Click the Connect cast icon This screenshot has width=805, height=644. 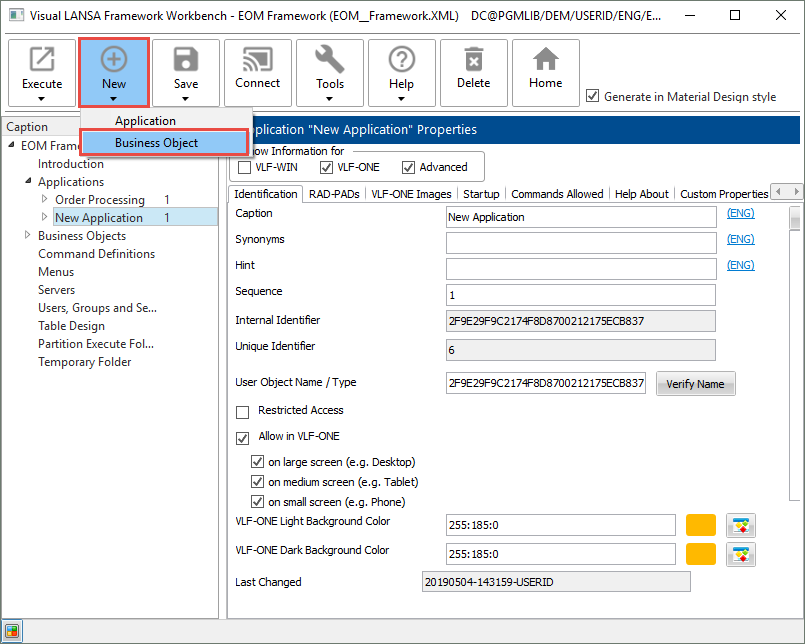pyautogui.click(x=258, y=62)
